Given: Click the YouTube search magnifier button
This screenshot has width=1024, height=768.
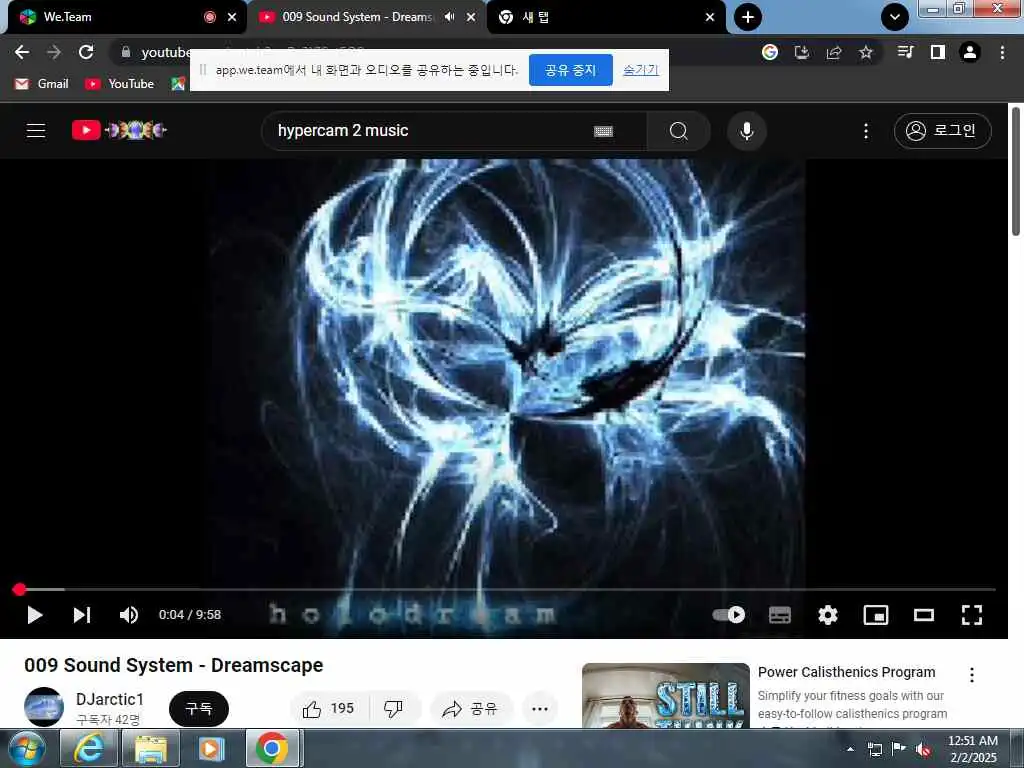Looking at the screenshot, I should pos(679,131).
